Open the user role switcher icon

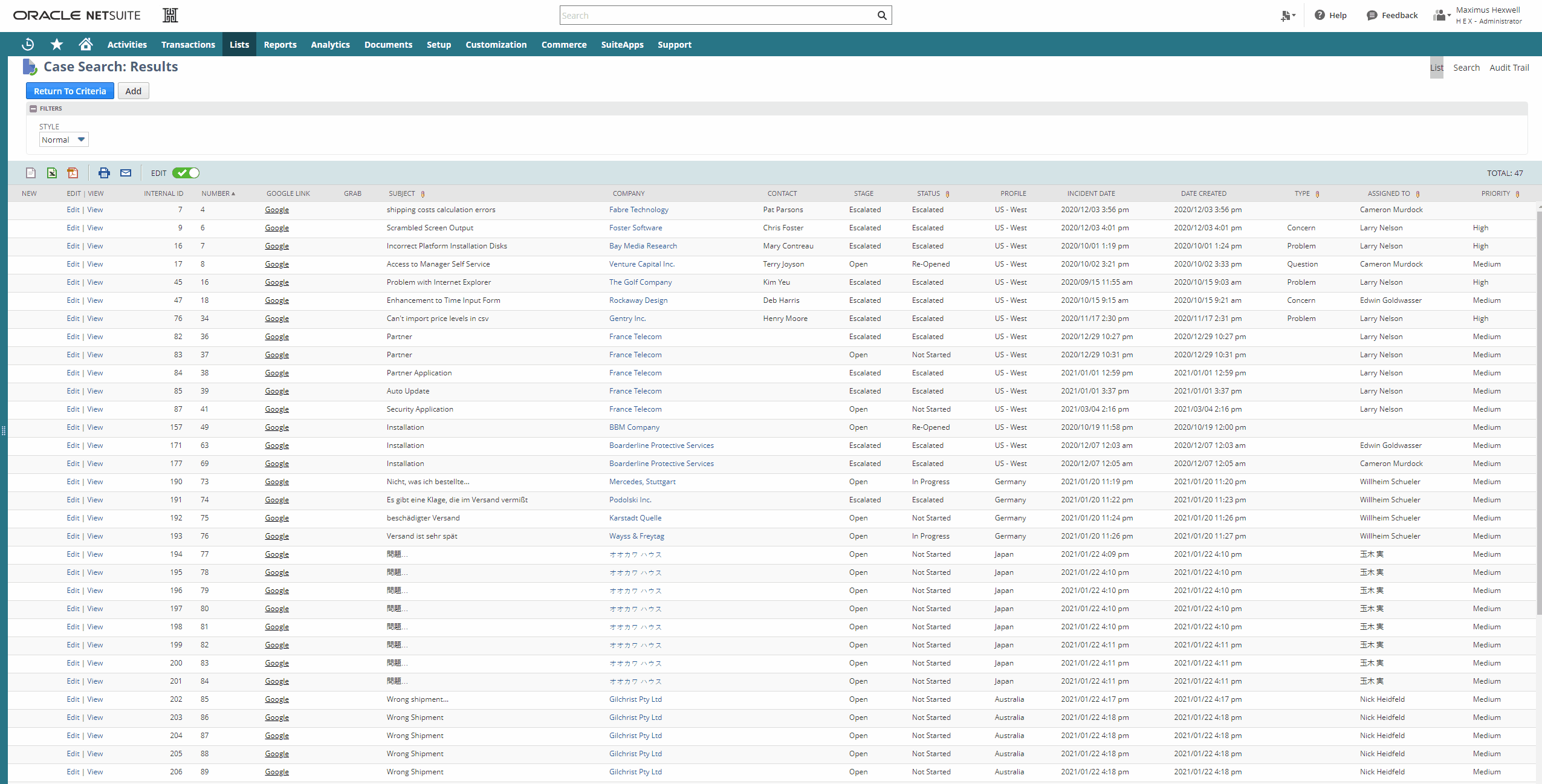(x=1442, y=15)
